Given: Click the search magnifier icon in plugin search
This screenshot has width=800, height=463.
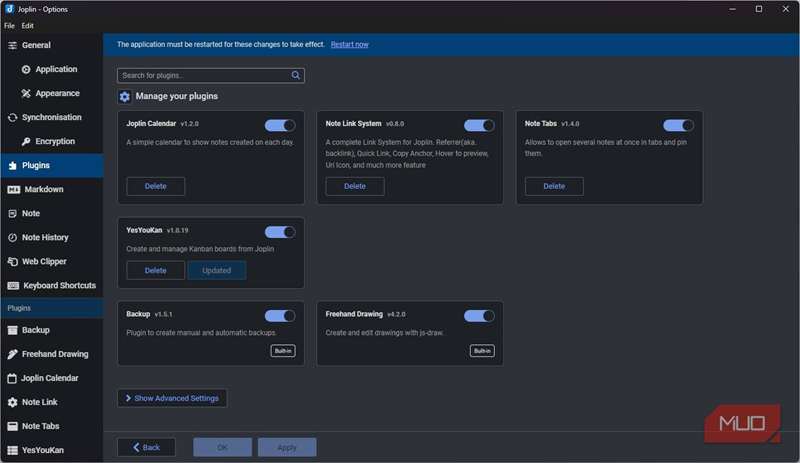Looking at the screenshot, I should tap(296, 75).
